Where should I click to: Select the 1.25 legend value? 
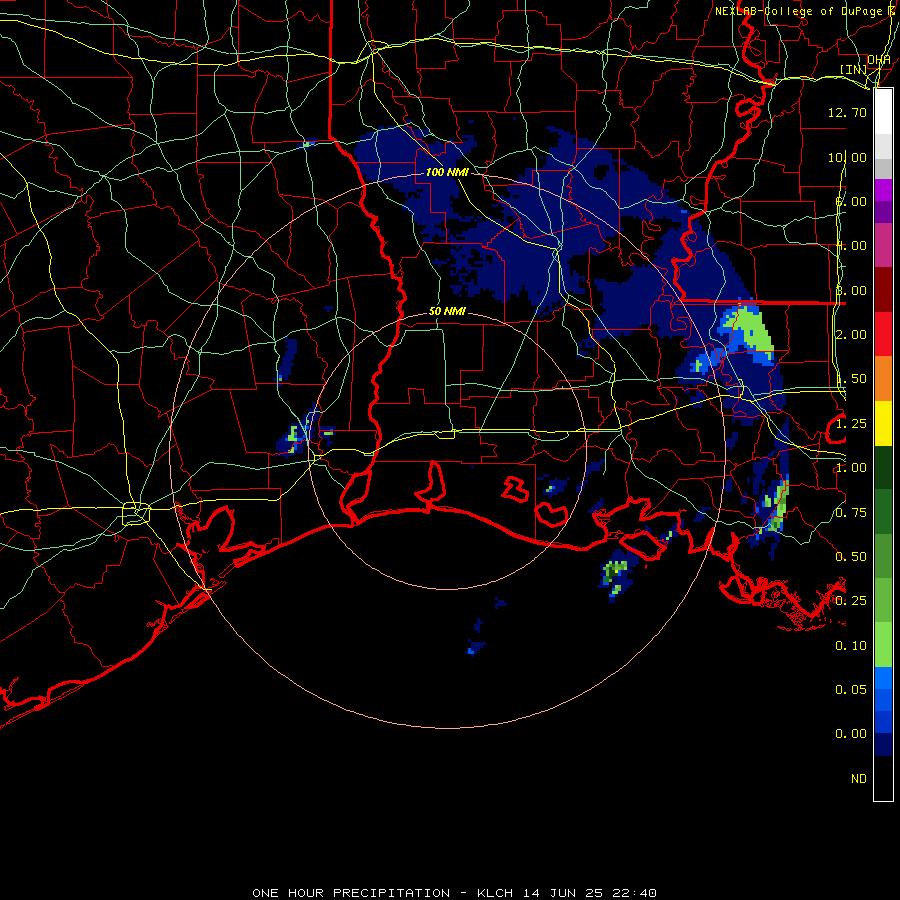pos(851,424)
